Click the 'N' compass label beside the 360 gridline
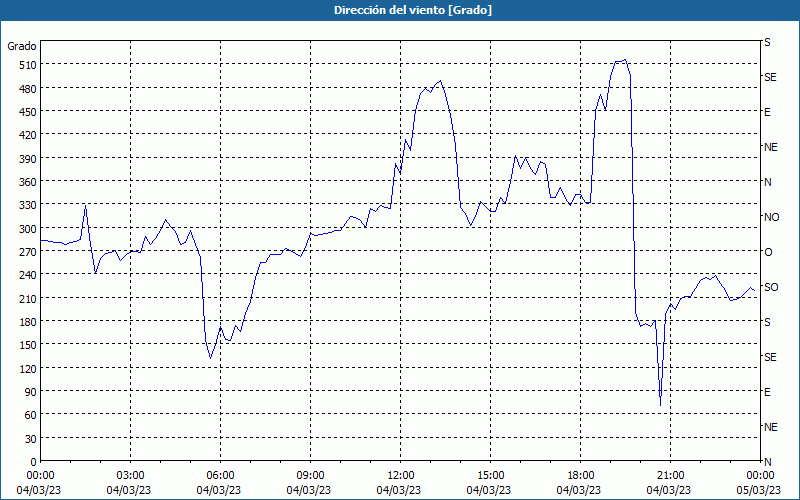This screenshot has width=800, height=500. [x=767, y=182]
